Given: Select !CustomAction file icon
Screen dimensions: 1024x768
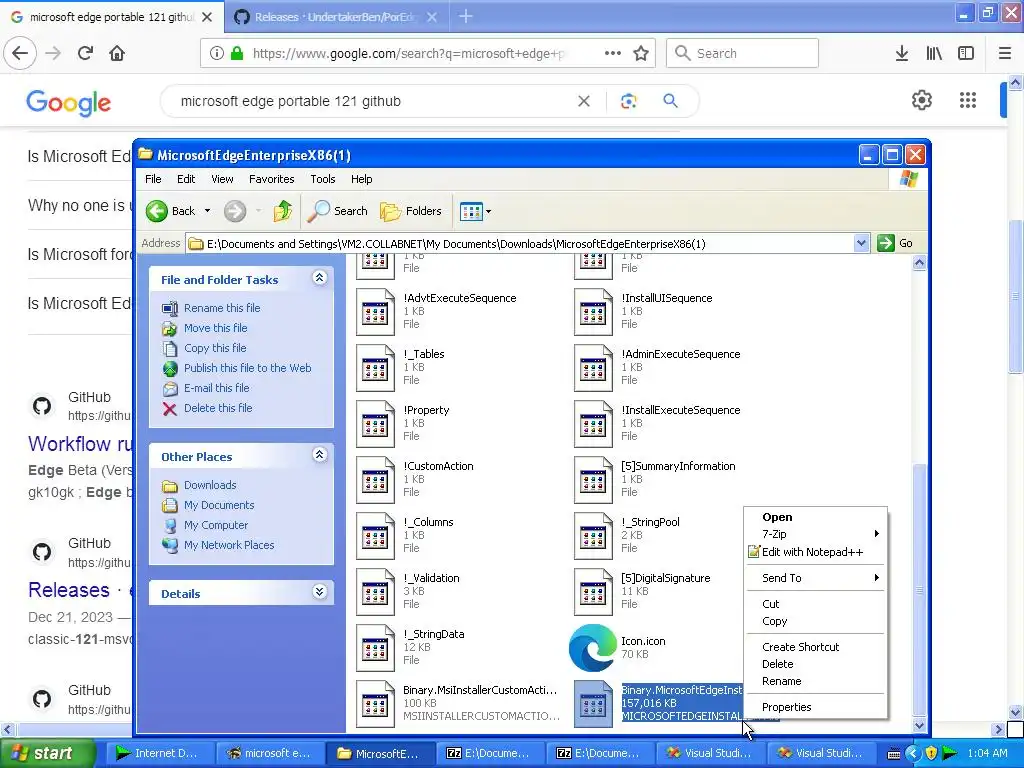Looking at the screenshot, I should click(376, 480).
